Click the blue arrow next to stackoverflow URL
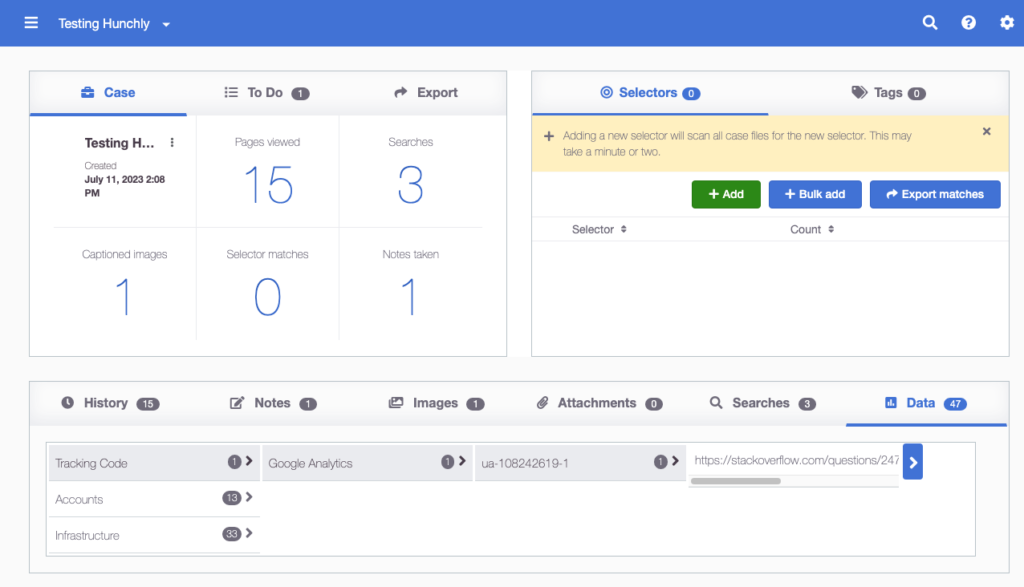 pos(912,462)
